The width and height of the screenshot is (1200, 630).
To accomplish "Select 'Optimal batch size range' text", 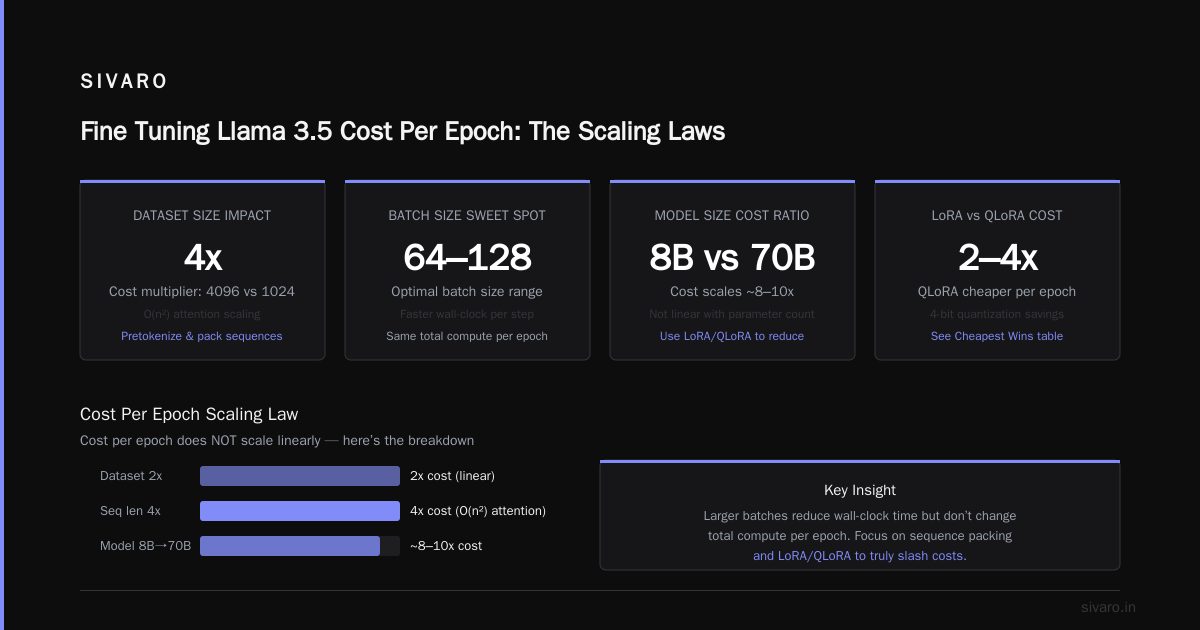I will tap(467, 291).
